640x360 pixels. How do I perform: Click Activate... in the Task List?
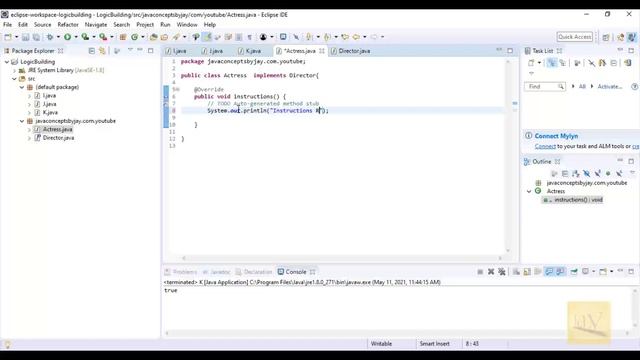(610, 87)
